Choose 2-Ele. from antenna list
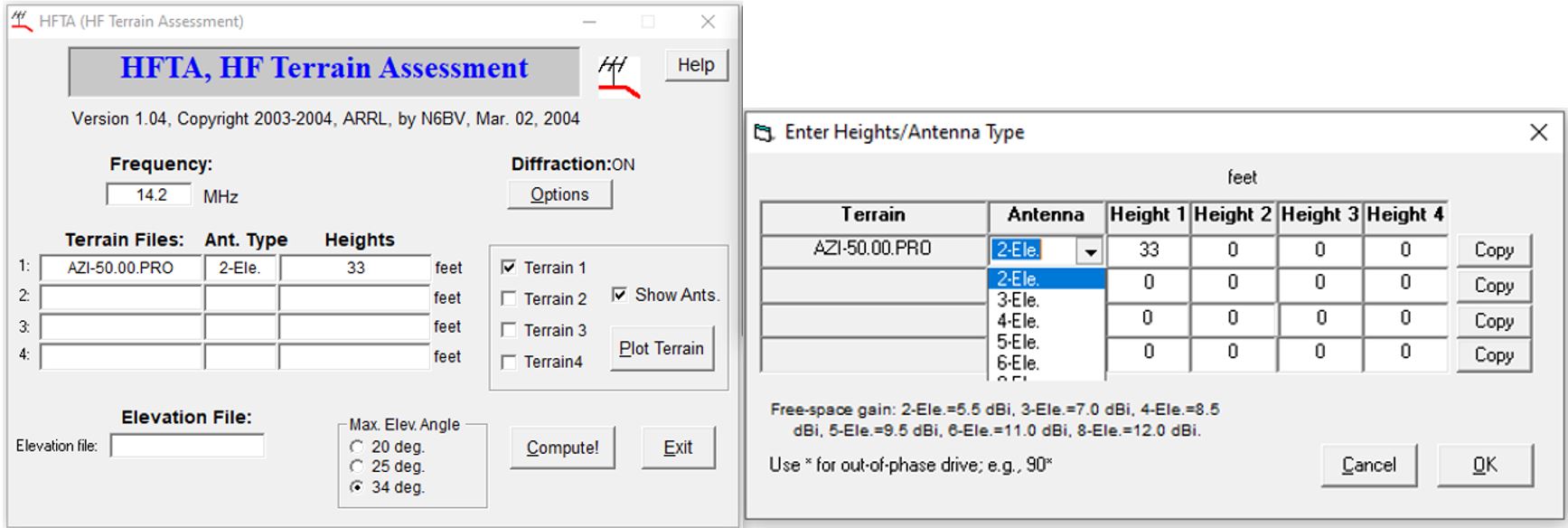Screen dimensions: 1568x528 (x=1047, y=279)
